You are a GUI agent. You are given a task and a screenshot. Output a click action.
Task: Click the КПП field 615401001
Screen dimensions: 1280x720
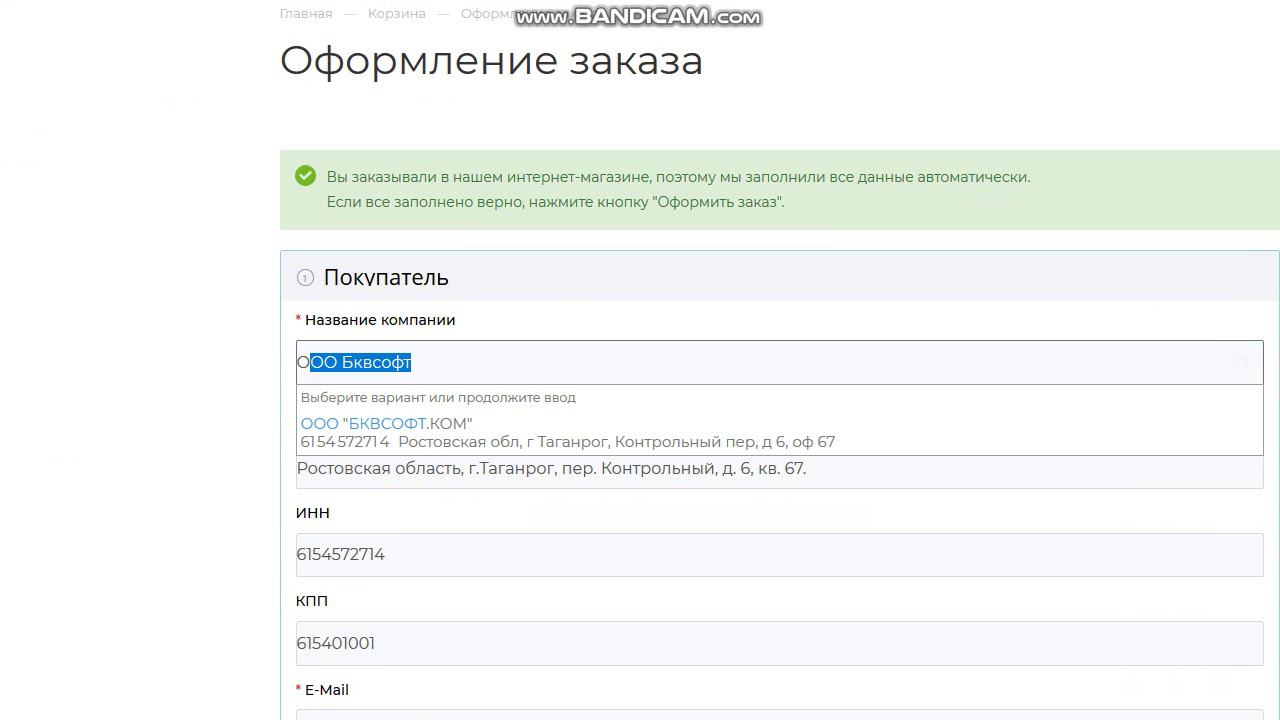[780, 643]
